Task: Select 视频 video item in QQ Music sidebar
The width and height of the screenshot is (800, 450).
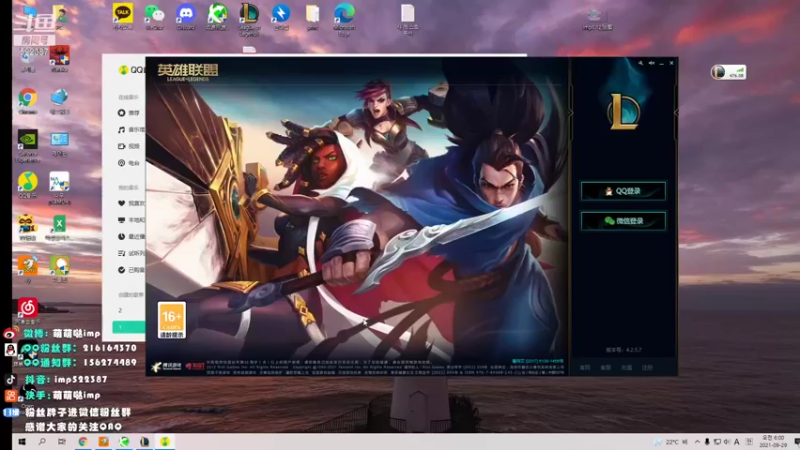Action: pyautogui.click(x=129, y=146)
